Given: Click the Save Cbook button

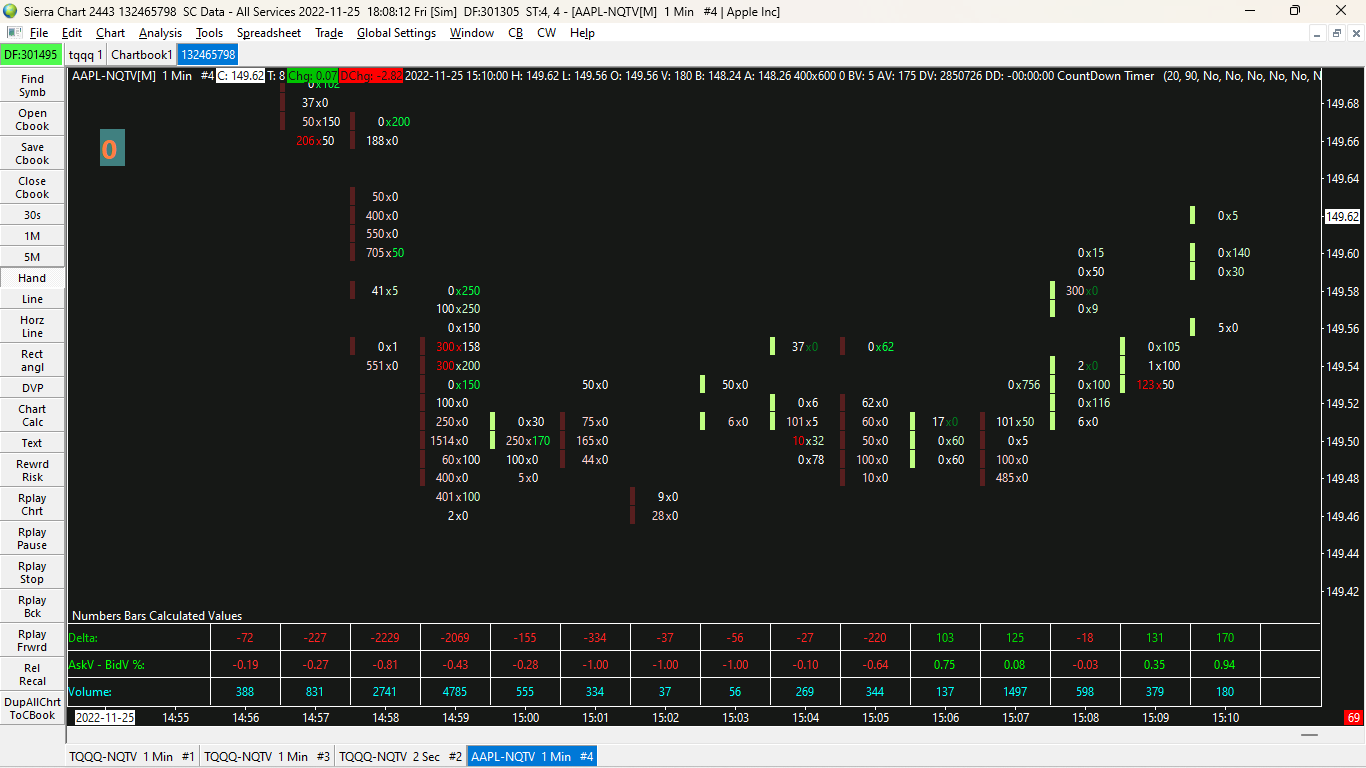Looking at the screenshot, I should (32, 153).
